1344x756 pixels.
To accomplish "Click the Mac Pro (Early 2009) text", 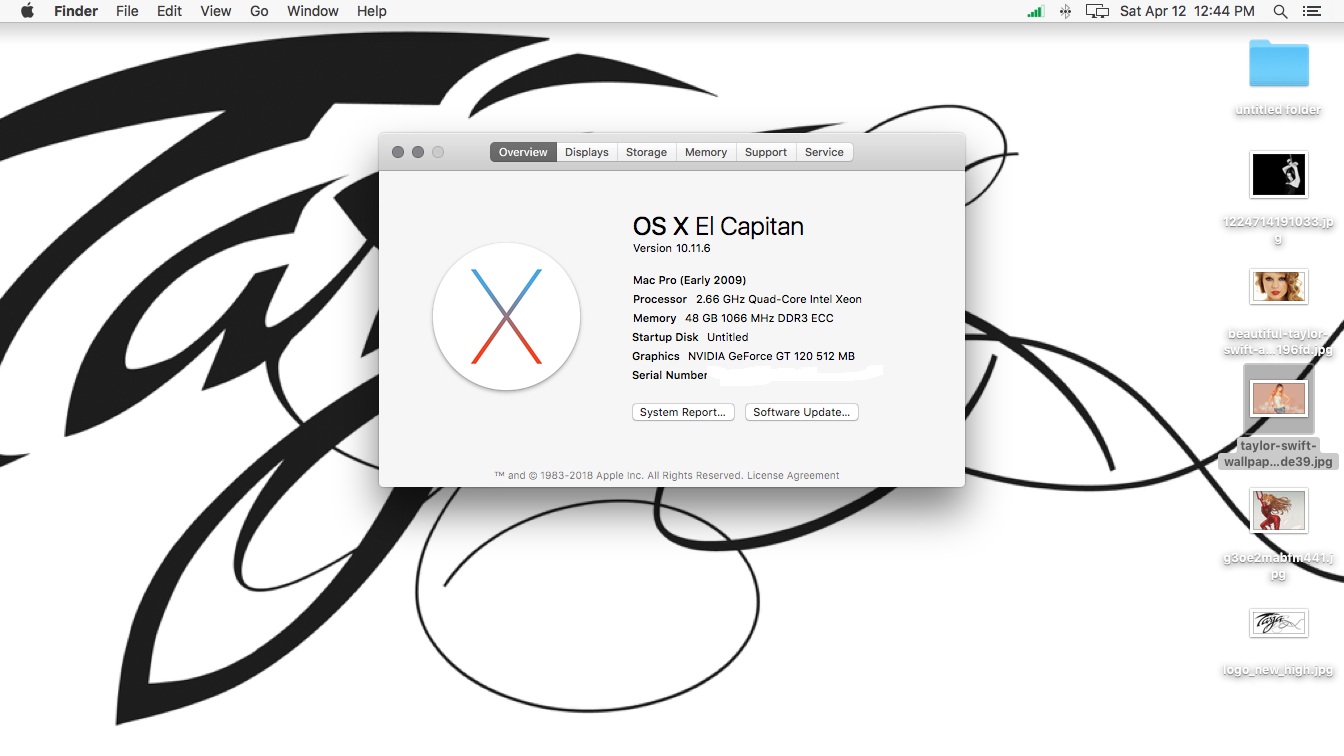I will (x=689, y=280).
